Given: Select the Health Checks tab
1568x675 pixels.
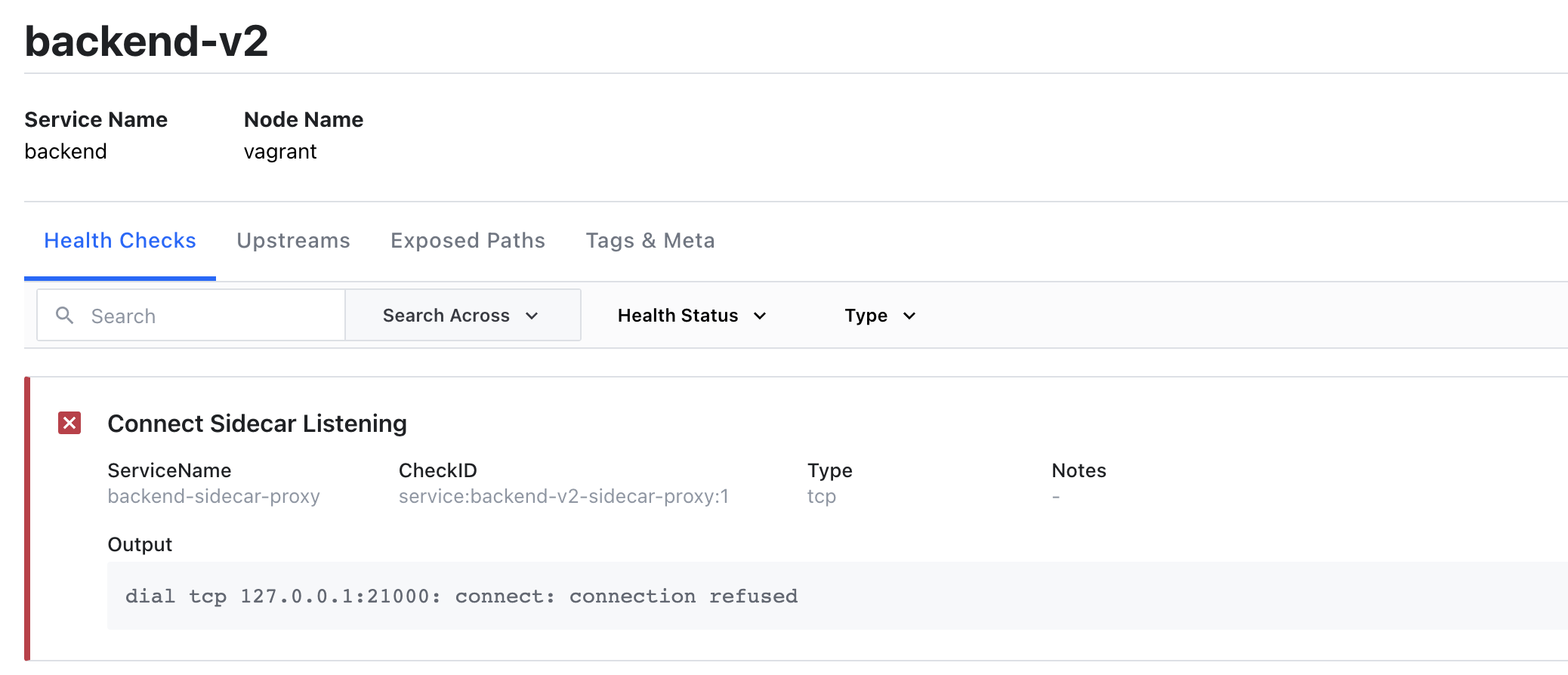Looking at the screenshot, I should [x=119, y=240].
